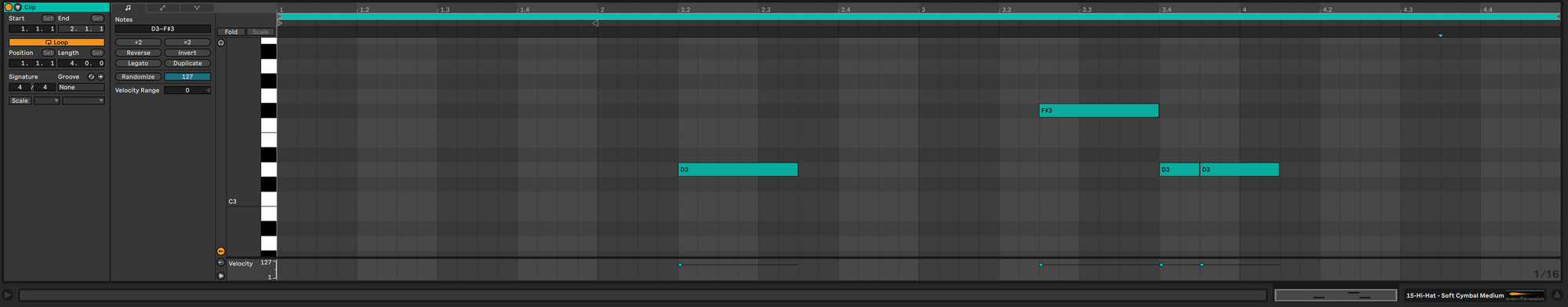Toggle the orange Loop switch

tap(56, 42)
